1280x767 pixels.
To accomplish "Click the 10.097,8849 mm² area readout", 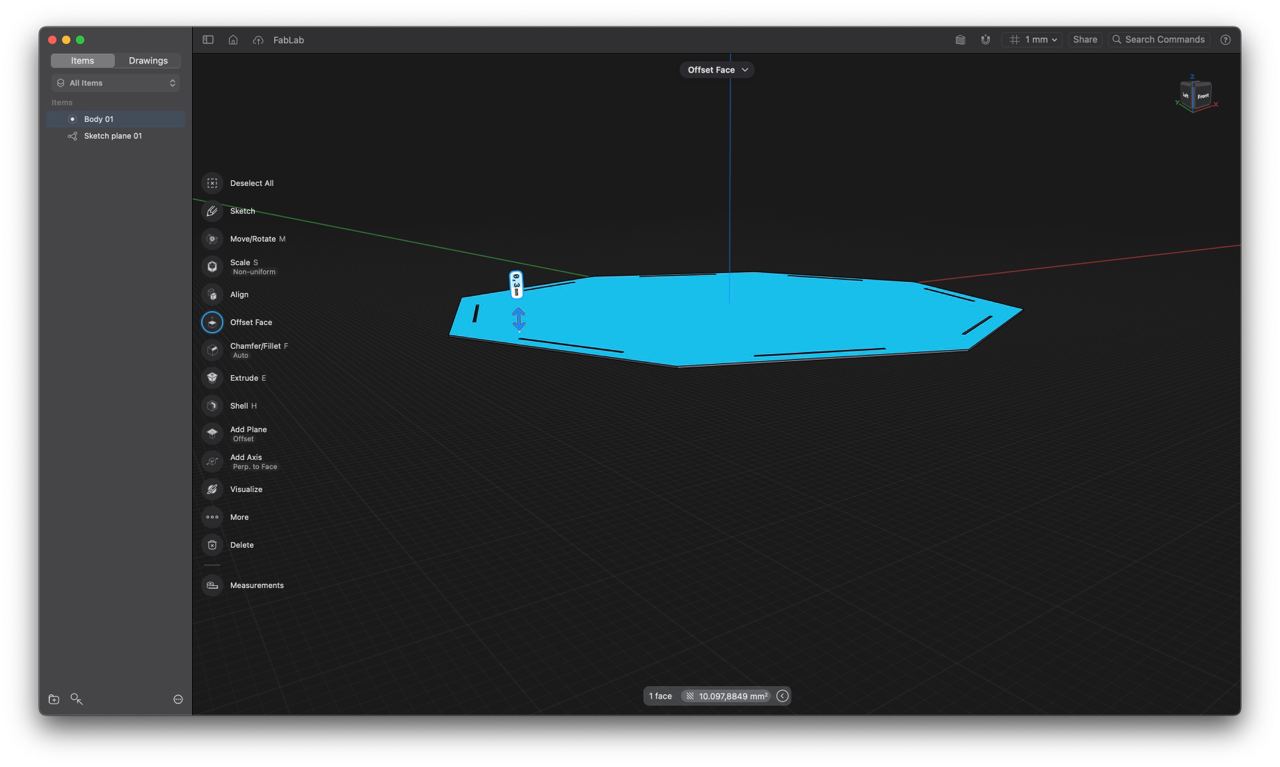I will coord(726,696).
